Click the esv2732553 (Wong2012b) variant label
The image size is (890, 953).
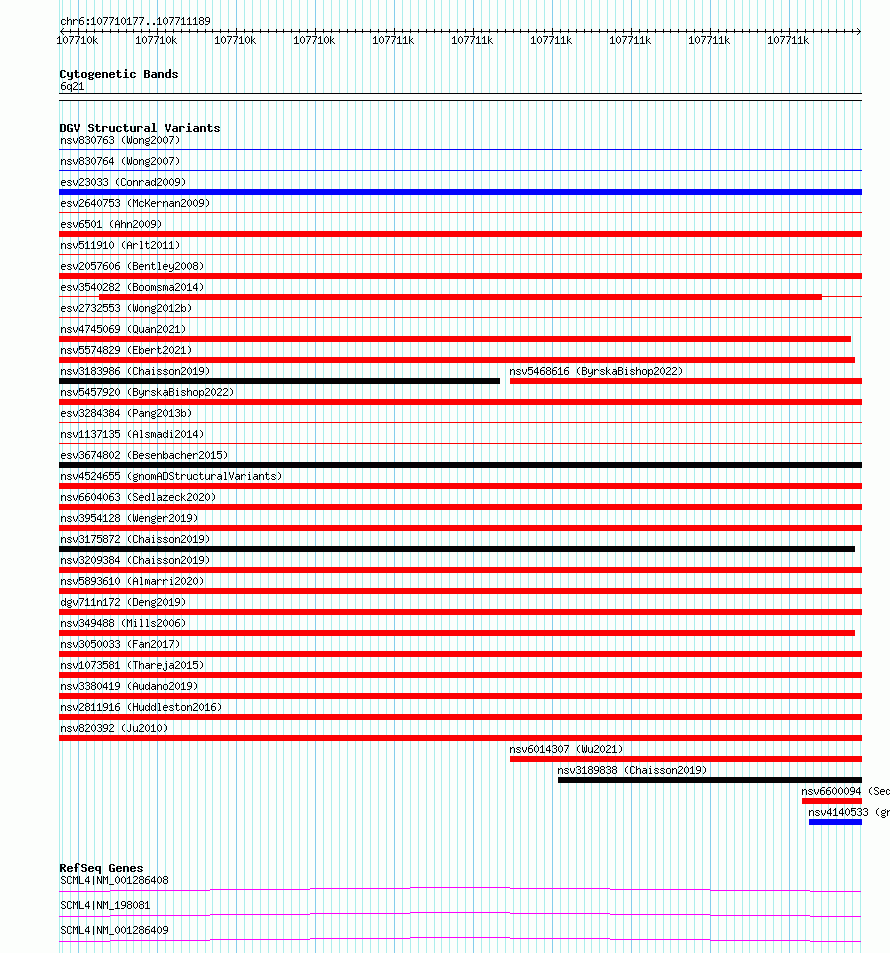(x=126, y=308)
